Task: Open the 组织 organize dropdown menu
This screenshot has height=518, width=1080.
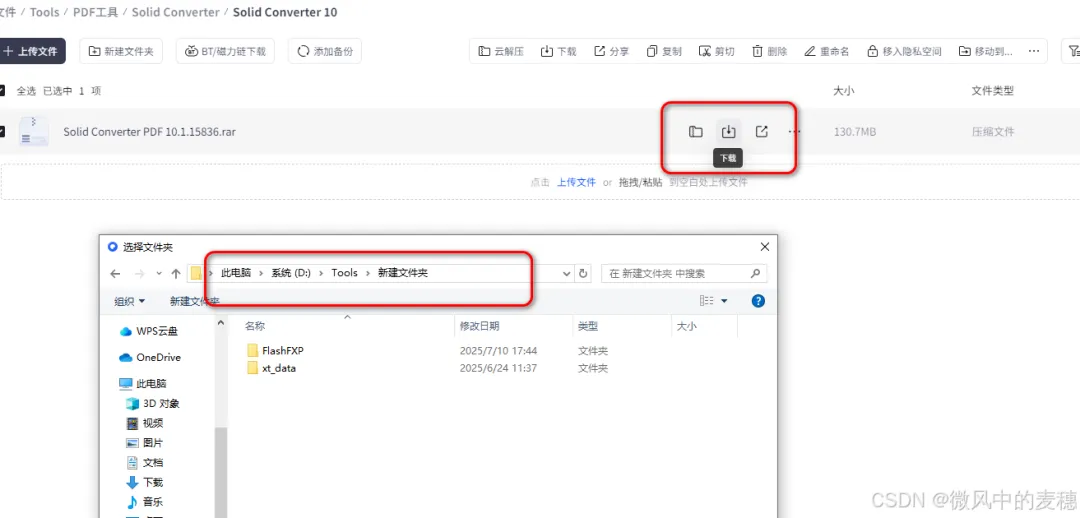Action: [129, 301]
